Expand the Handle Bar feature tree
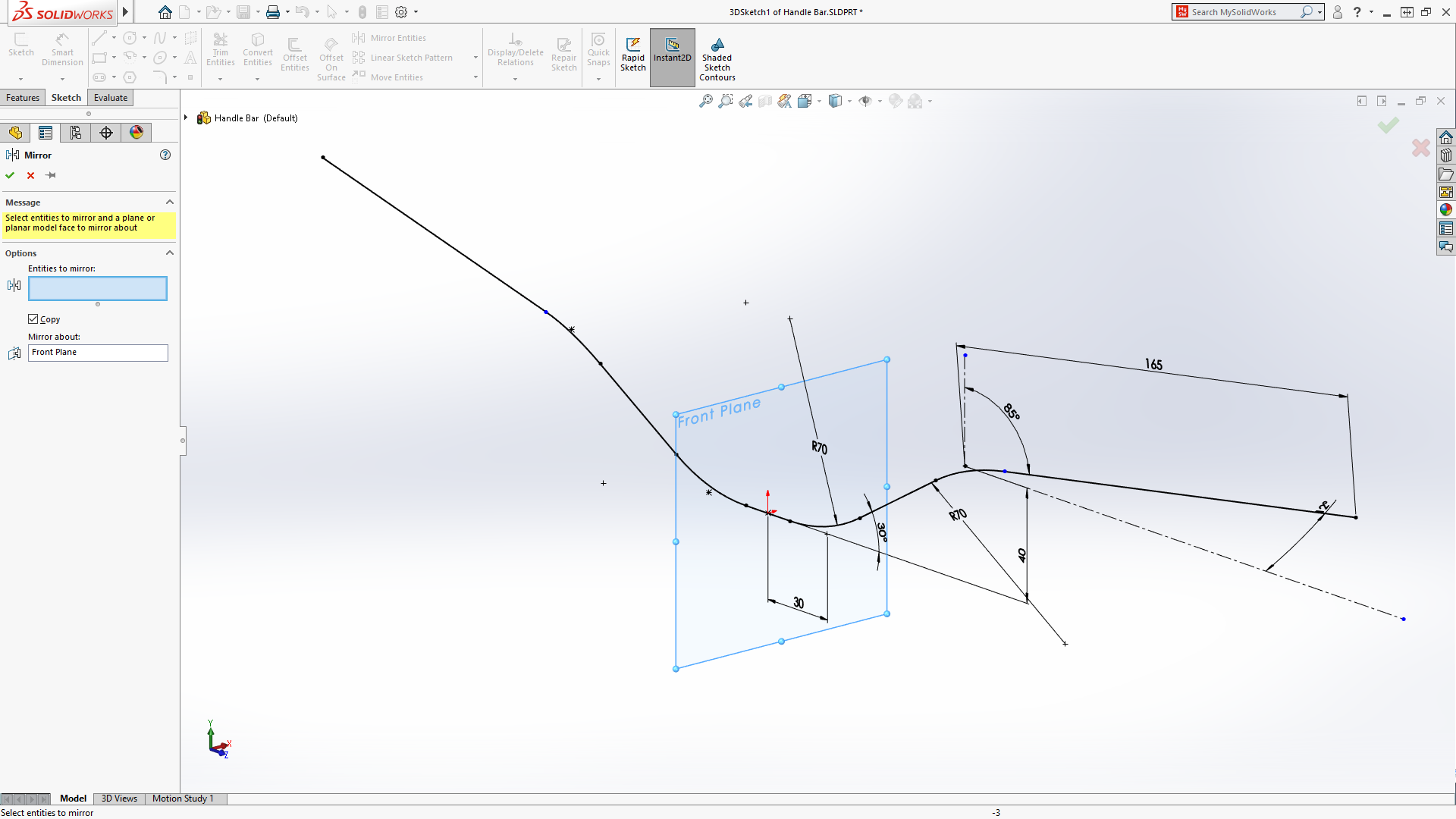 (x=186, y=118)
